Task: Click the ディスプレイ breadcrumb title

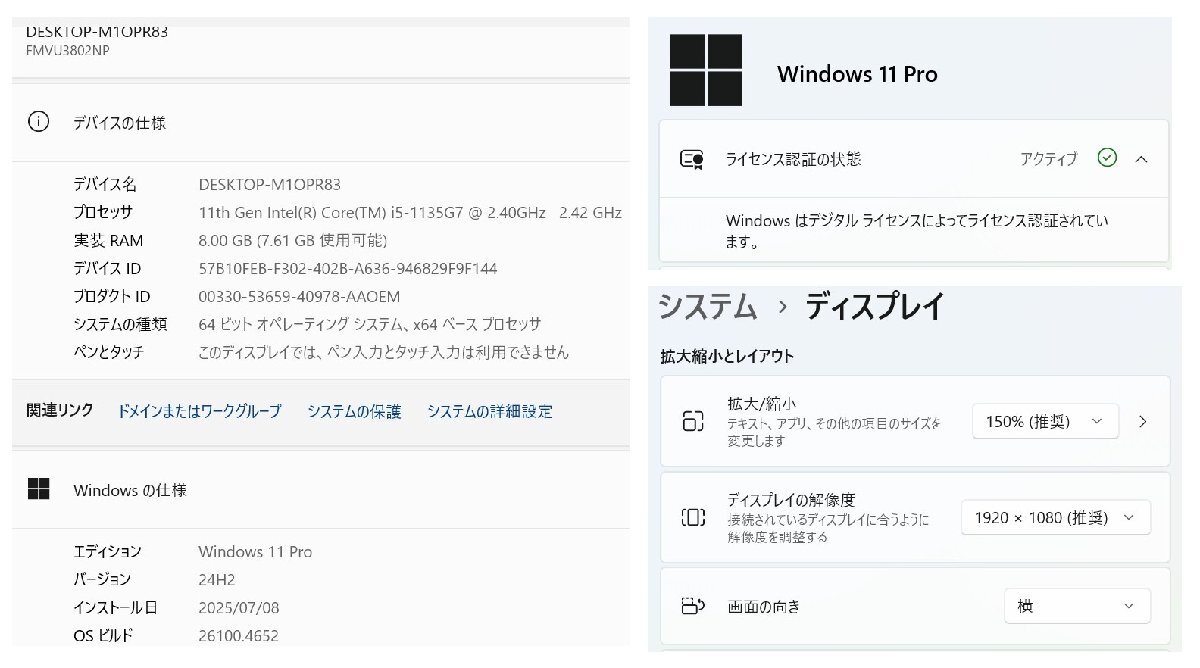Action: [x=874, y=307]
